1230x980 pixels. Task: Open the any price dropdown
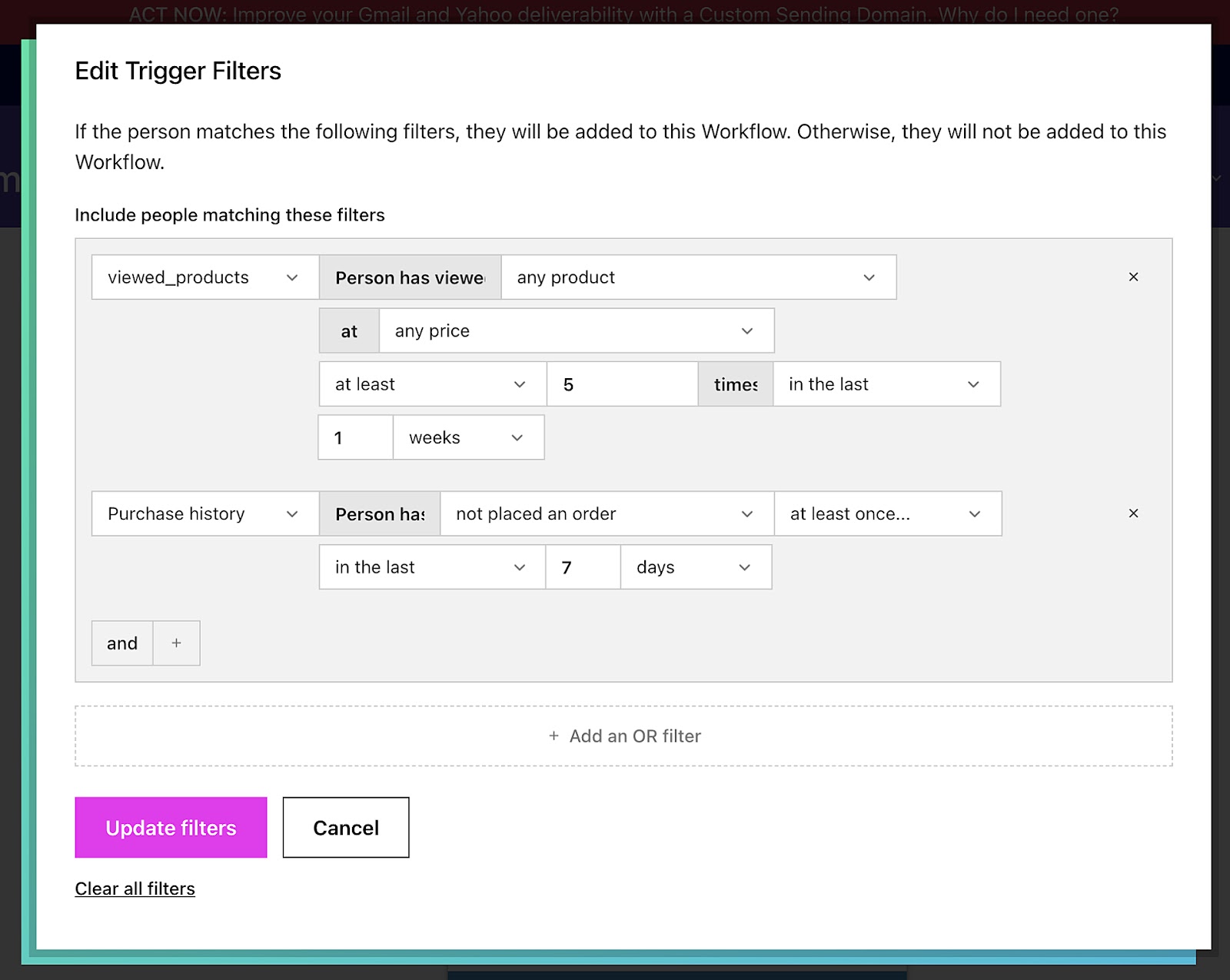tap(577, 331)
